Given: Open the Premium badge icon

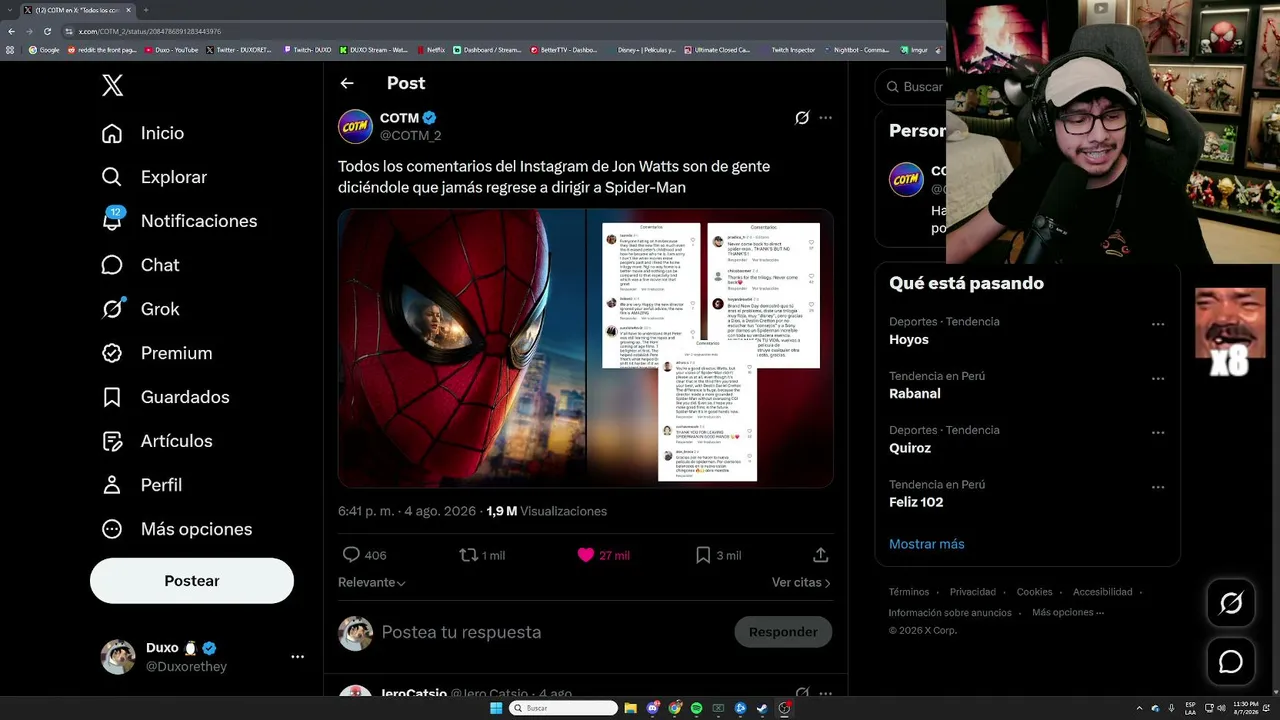Looking at the screenshot, I should click(112, 353).
